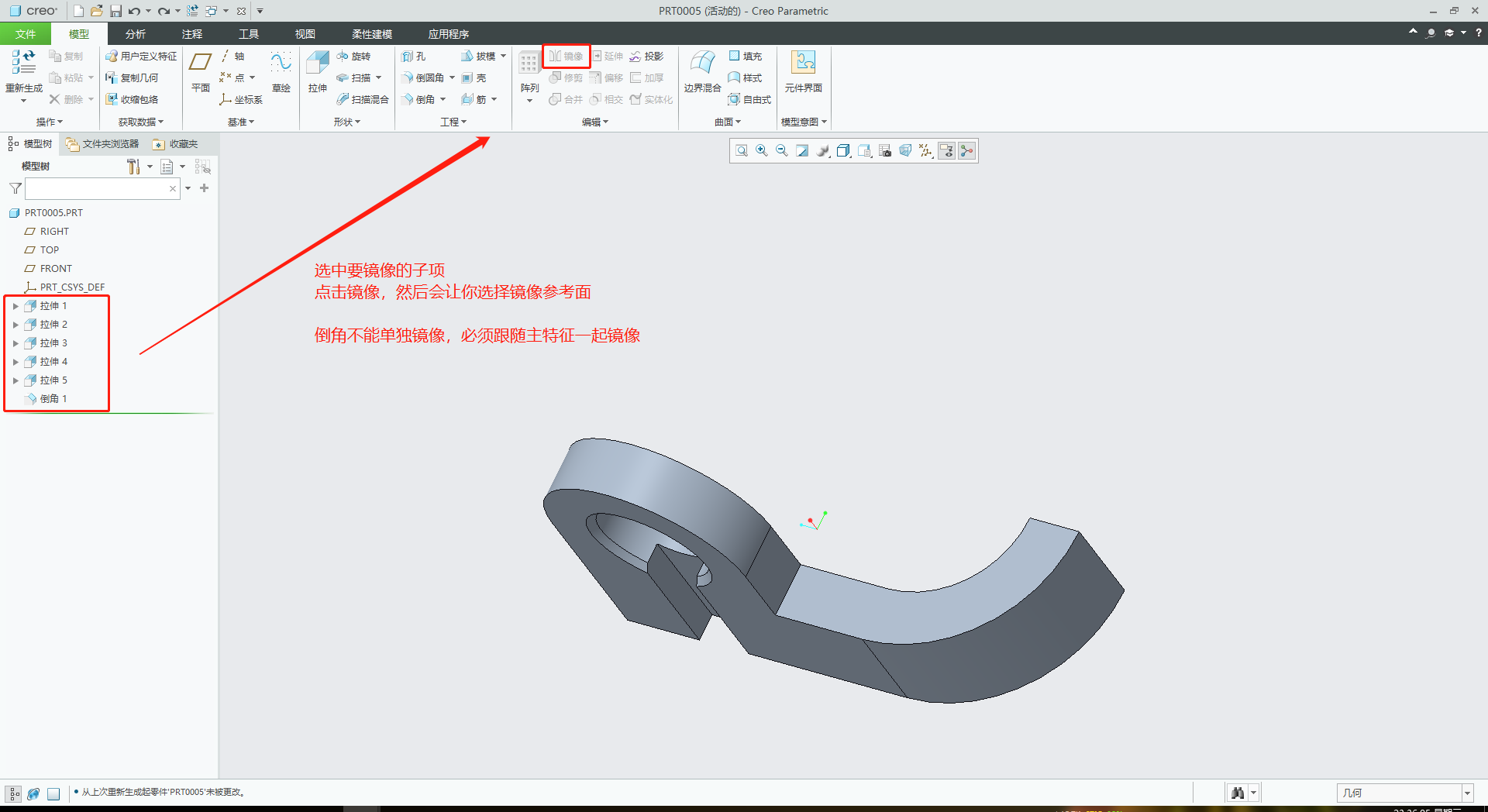Expand the 拉伸 1 feature node

click(15, 306)
